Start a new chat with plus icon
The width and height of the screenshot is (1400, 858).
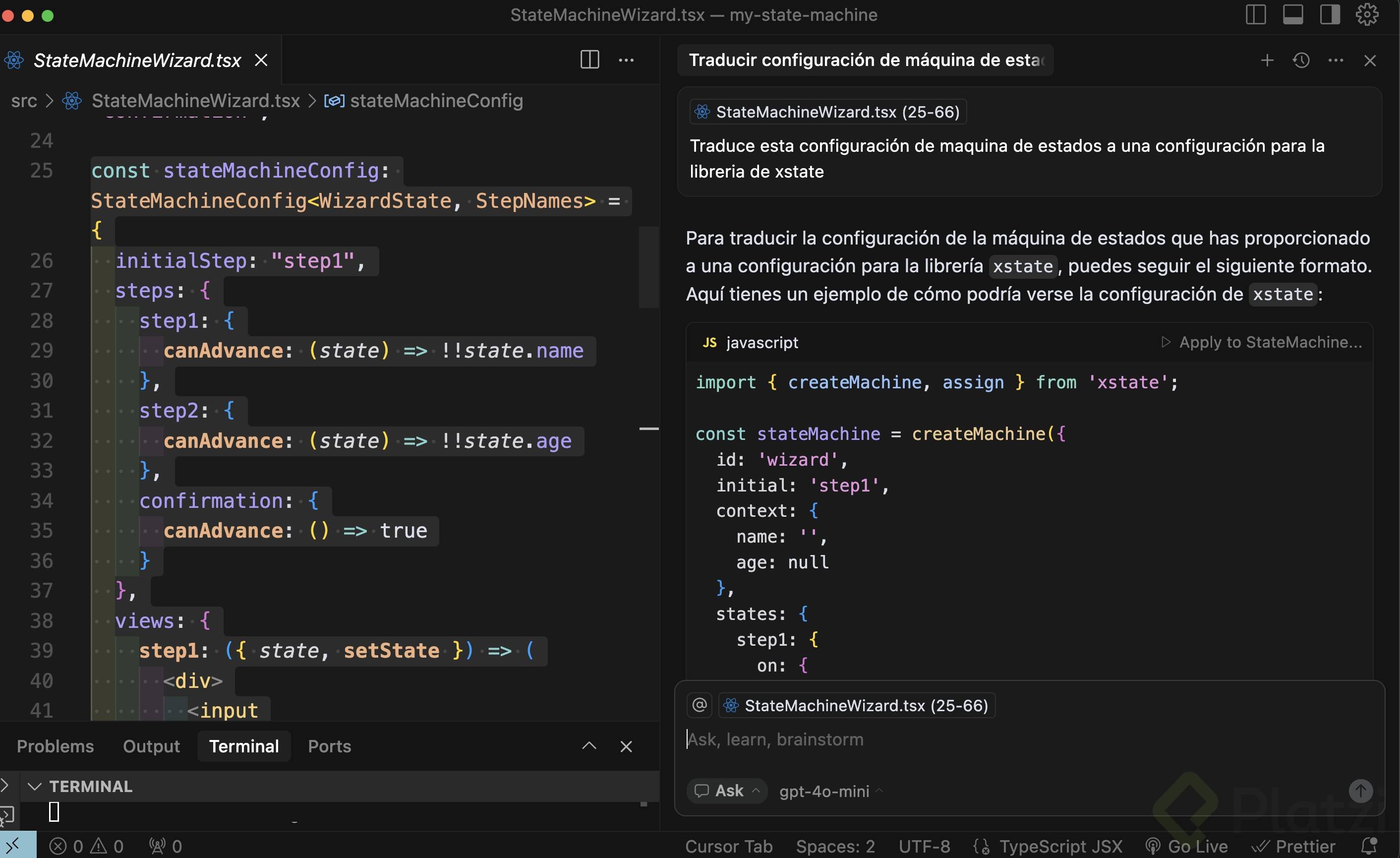1267,61
